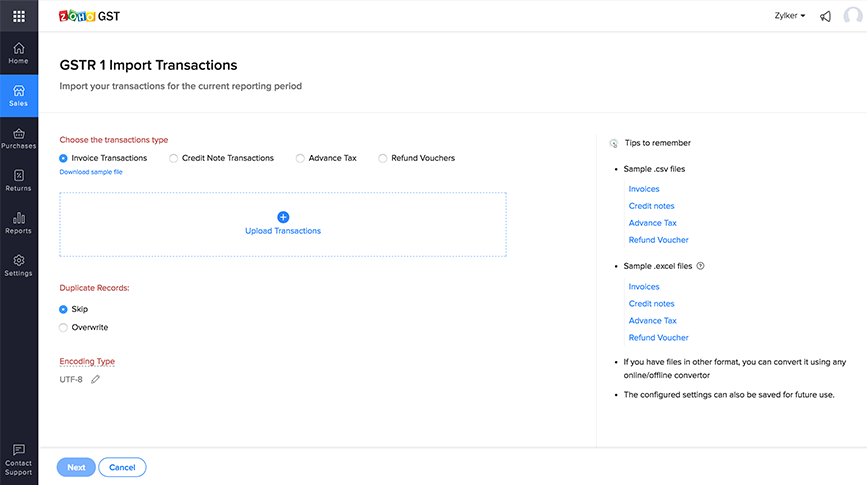Open the sample .csv Invoices link
867x485 pixels.
coord(644,189)
